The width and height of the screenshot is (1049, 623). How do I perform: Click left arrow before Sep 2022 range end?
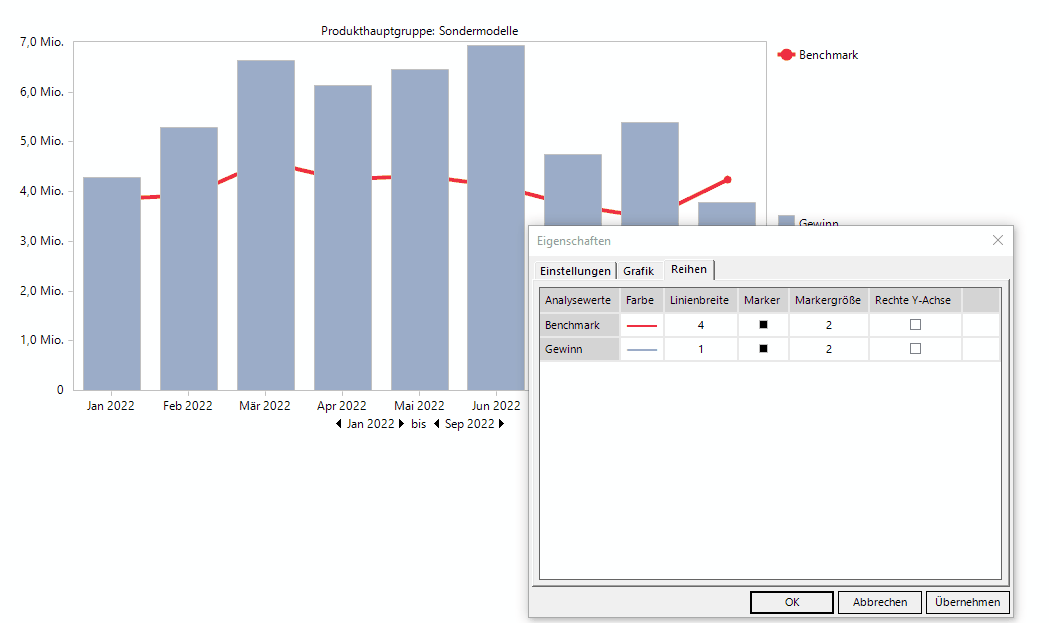pyautogui.click(x=437, y=424)
